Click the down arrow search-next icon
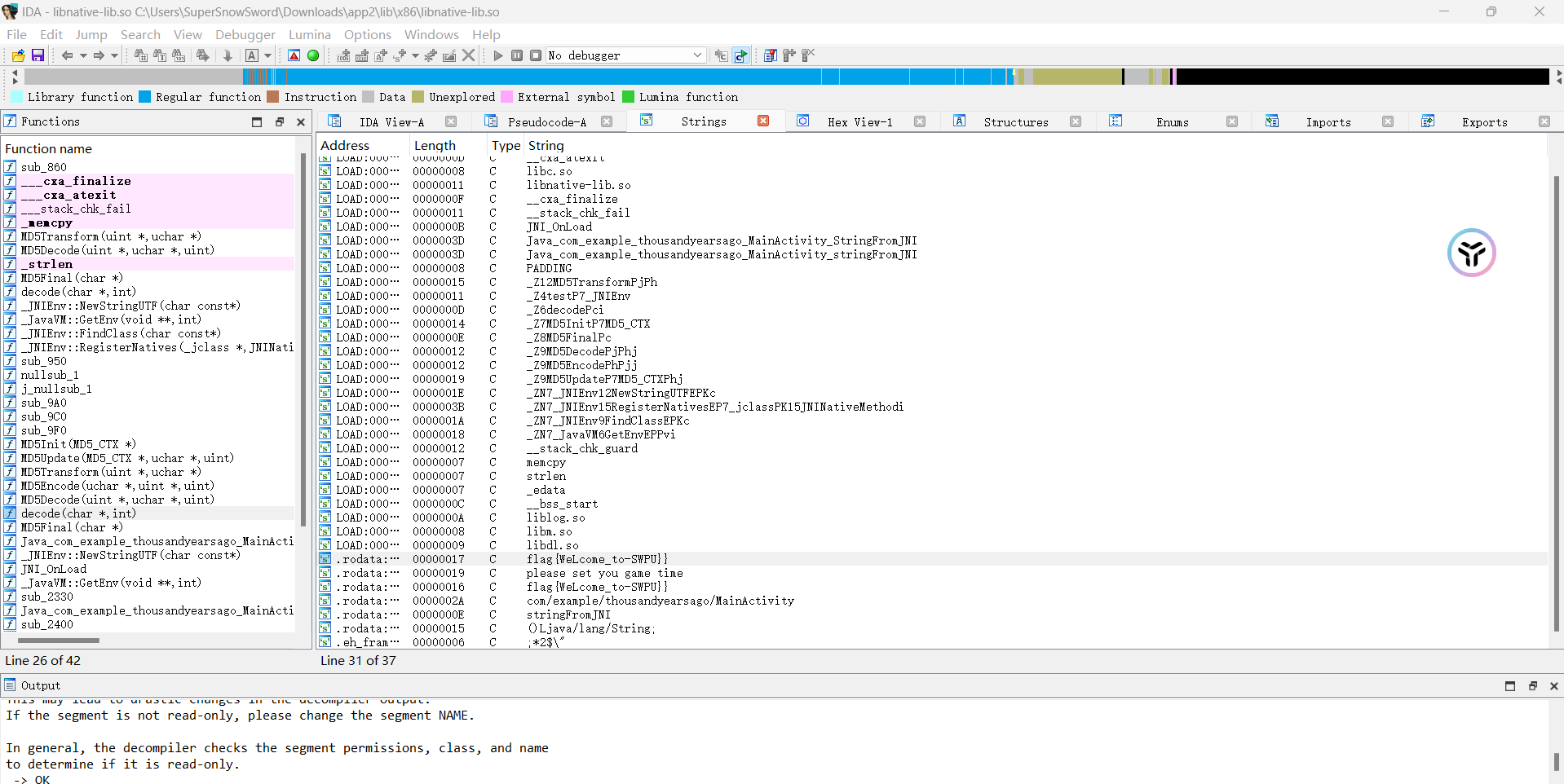 [x=228, y=55]
